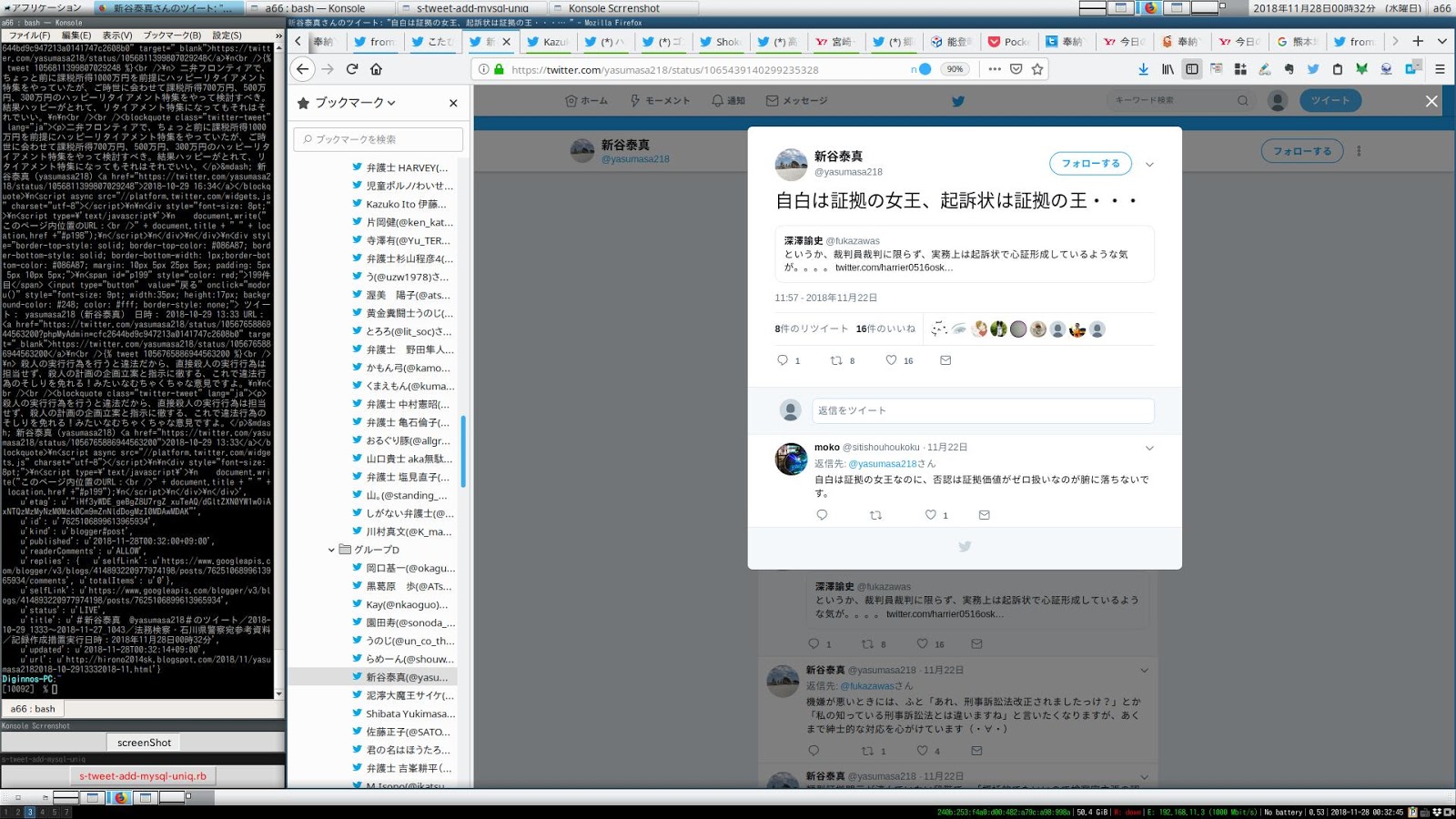Collapse the グループD bookmark folder
This screenshot has width=1456, height=819.
[x=331, y=550]
